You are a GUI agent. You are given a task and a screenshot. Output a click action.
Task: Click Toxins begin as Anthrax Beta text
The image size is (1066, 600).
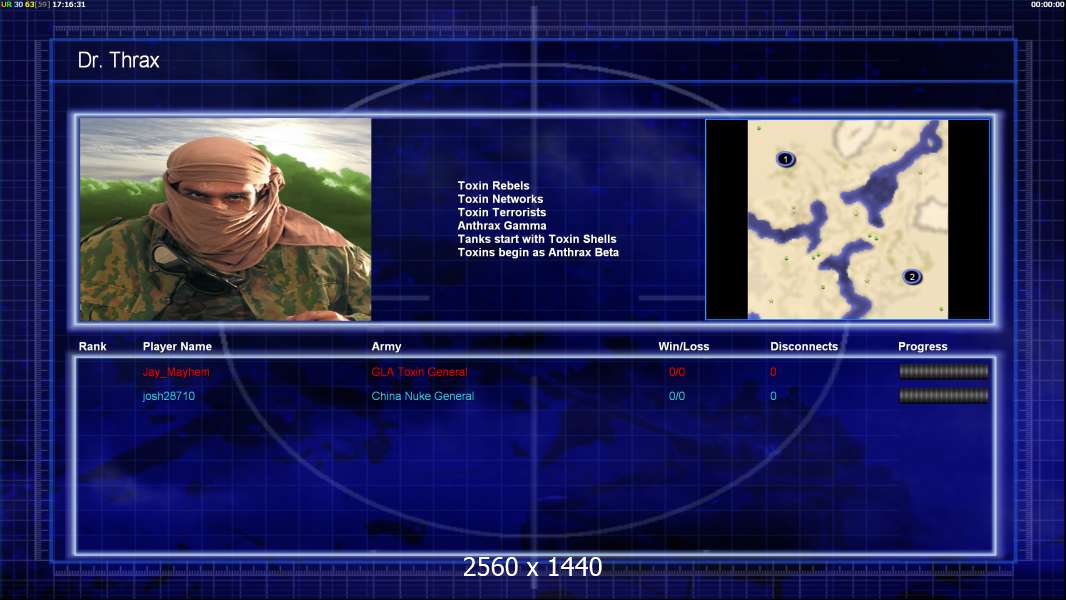(538, 253)
